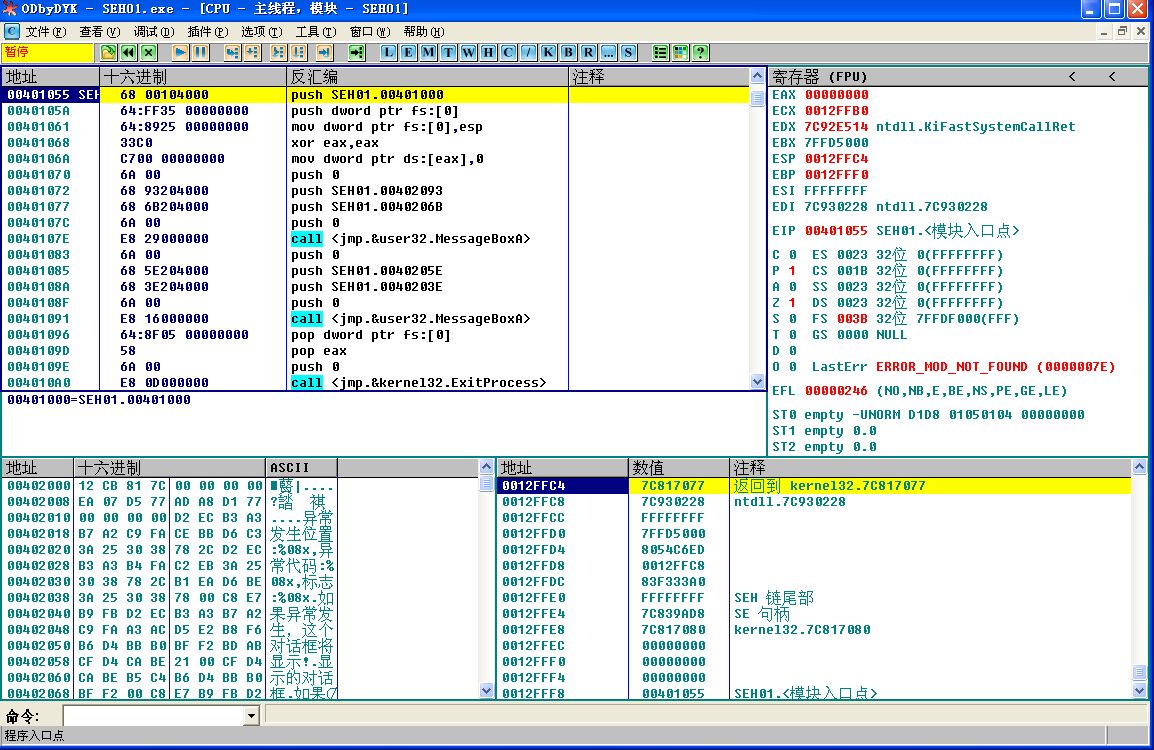This screenshot has height=750, width=1154.
Task: Show the Breakpoints window (B button)
Action: 568,52
